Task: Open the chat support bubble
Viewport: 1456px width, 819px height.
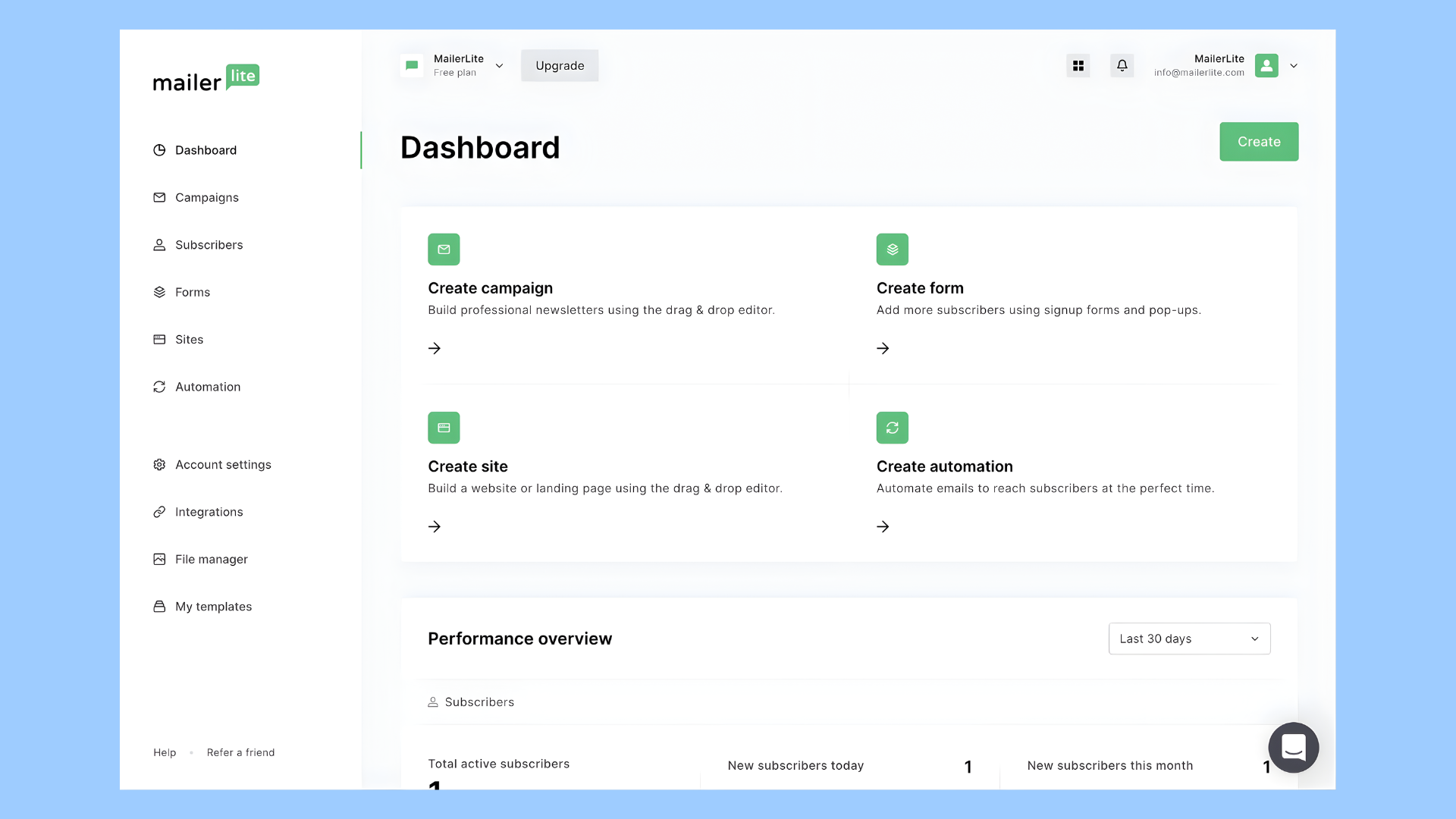Action: [x=1293, y=747]
